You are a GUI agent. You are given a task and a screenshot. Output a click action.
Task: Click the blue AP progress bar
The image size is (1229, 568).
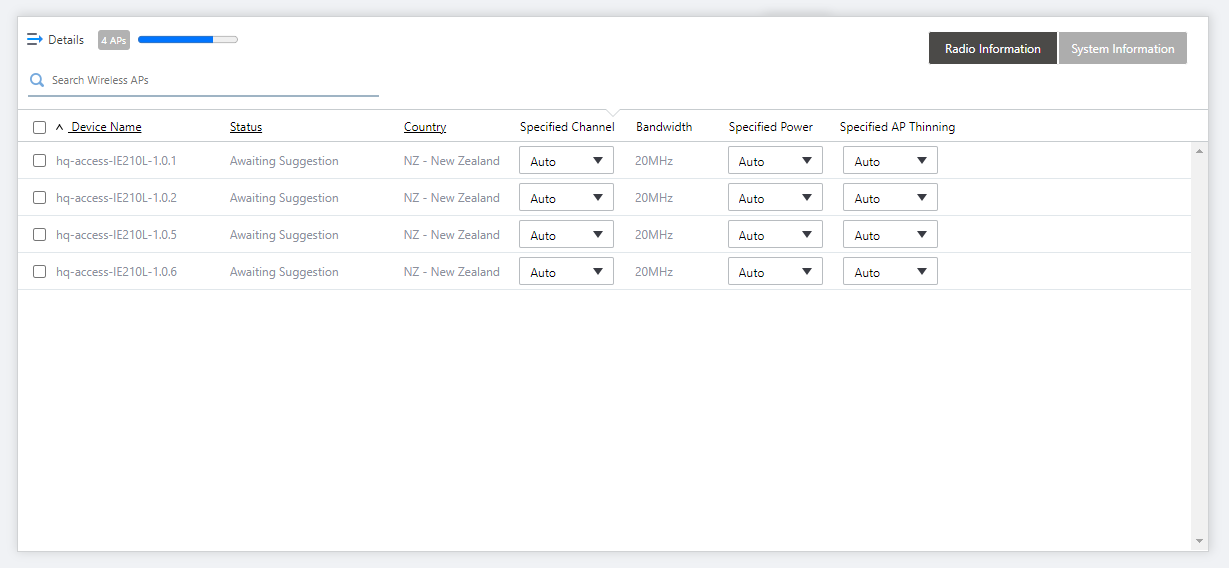[187, 40]
